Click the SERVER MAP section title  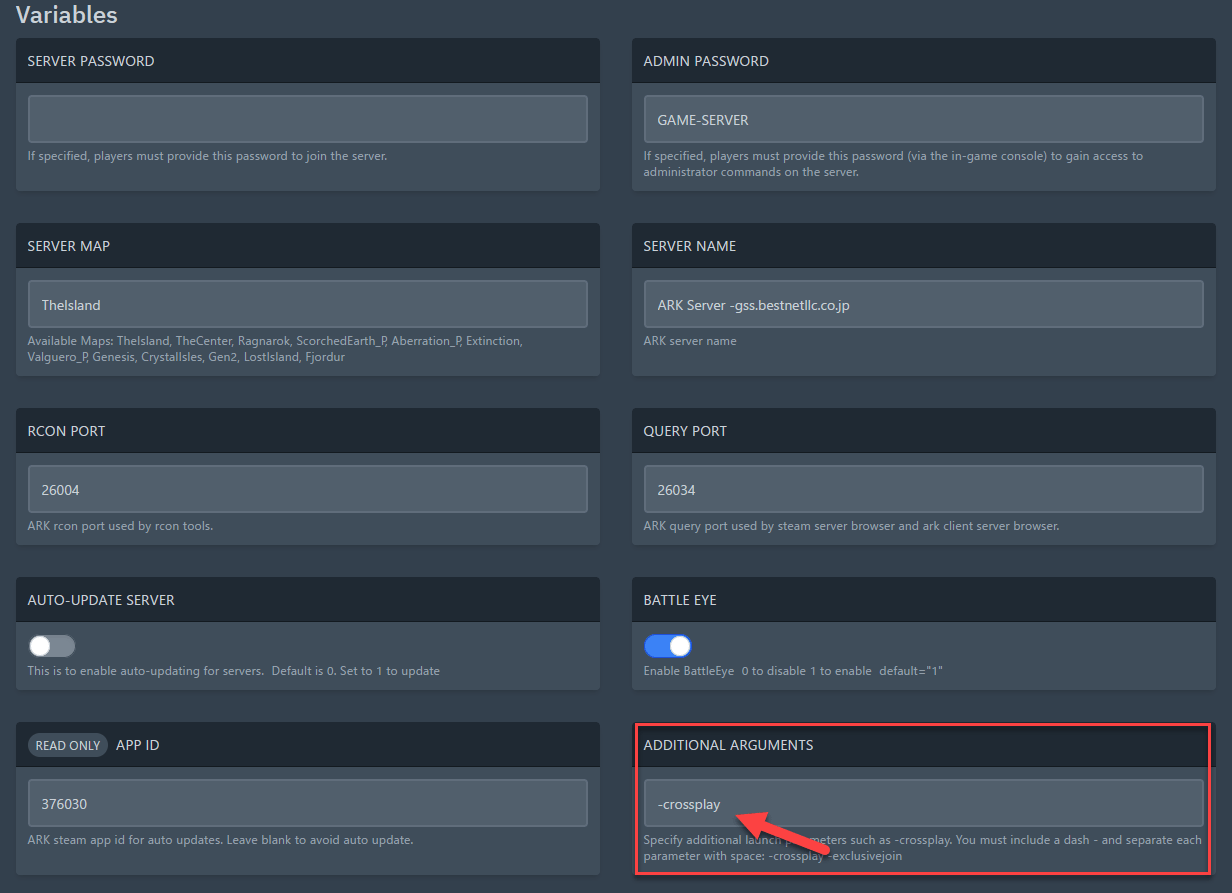pos(69,246)
